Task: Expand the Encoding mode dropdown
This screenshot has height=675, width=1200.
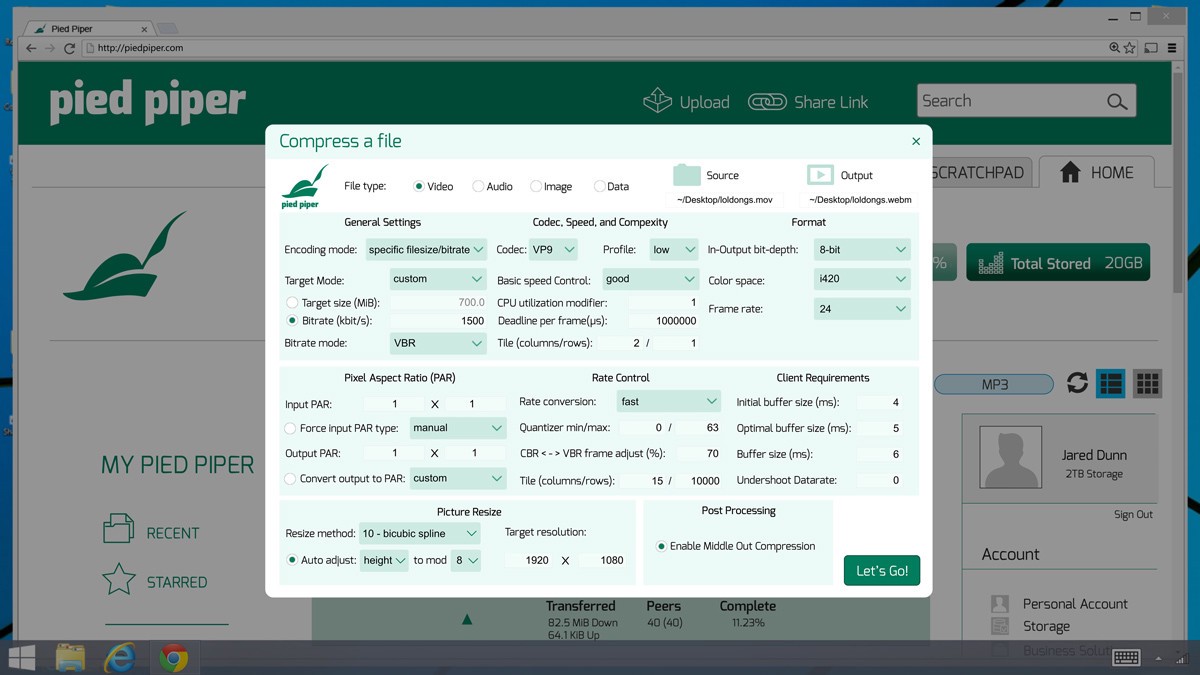Action: click(425, 249)
